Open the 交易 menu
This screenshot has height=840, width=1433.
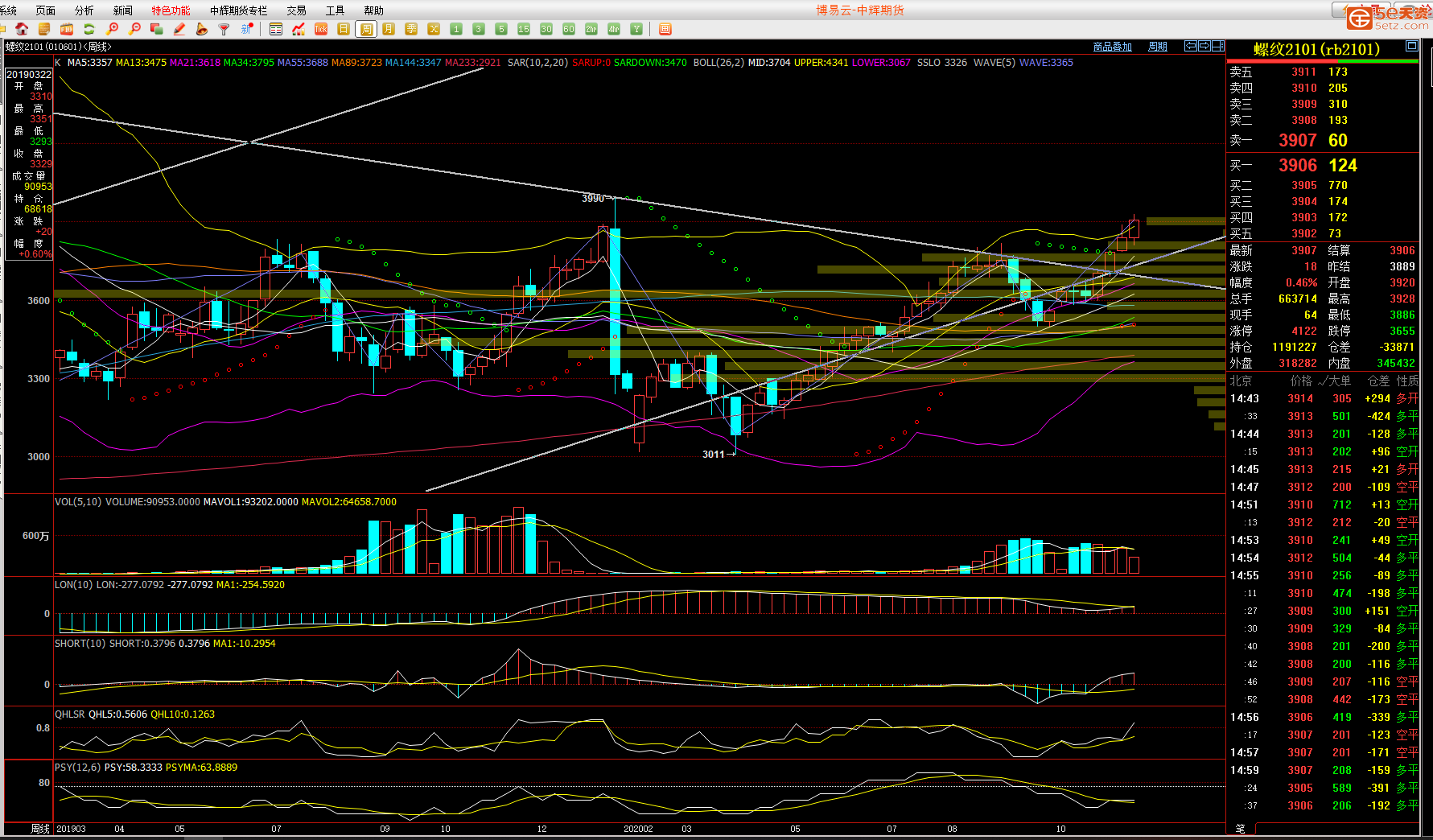[x=297, y=10]
